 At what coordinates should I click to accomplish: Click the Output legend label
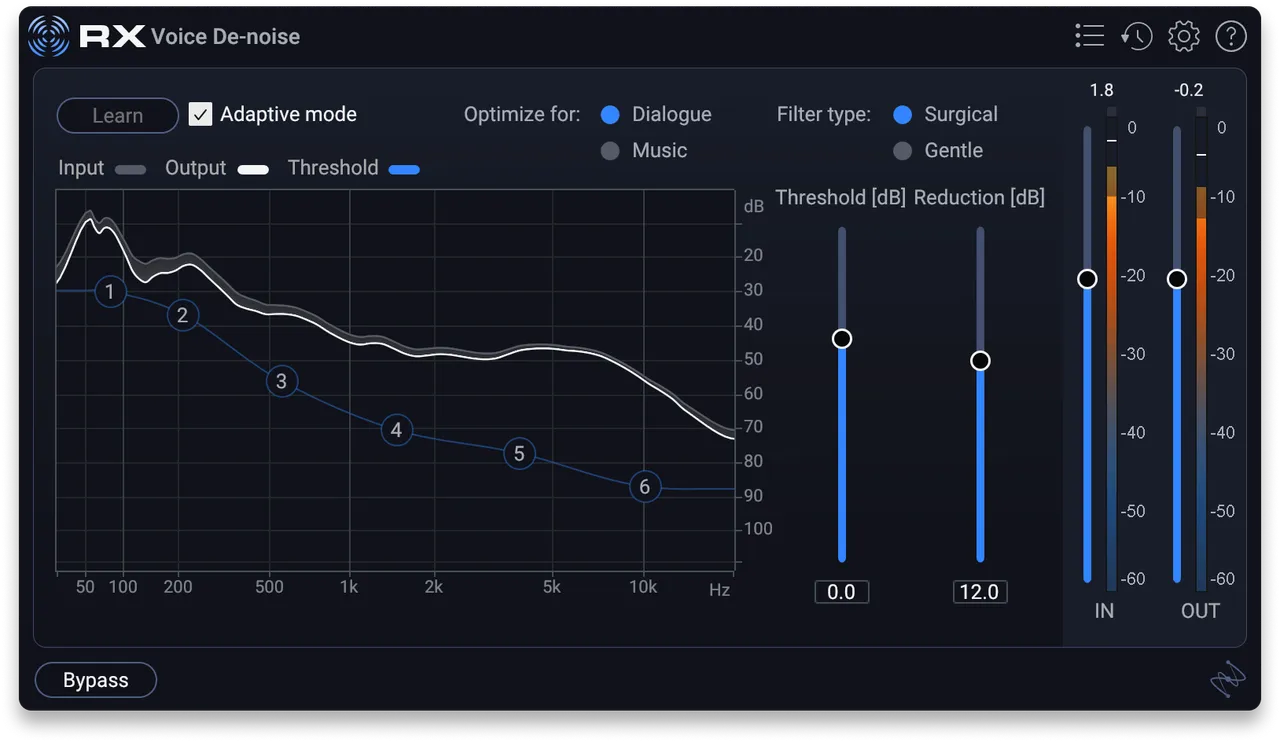coord(196,168)
